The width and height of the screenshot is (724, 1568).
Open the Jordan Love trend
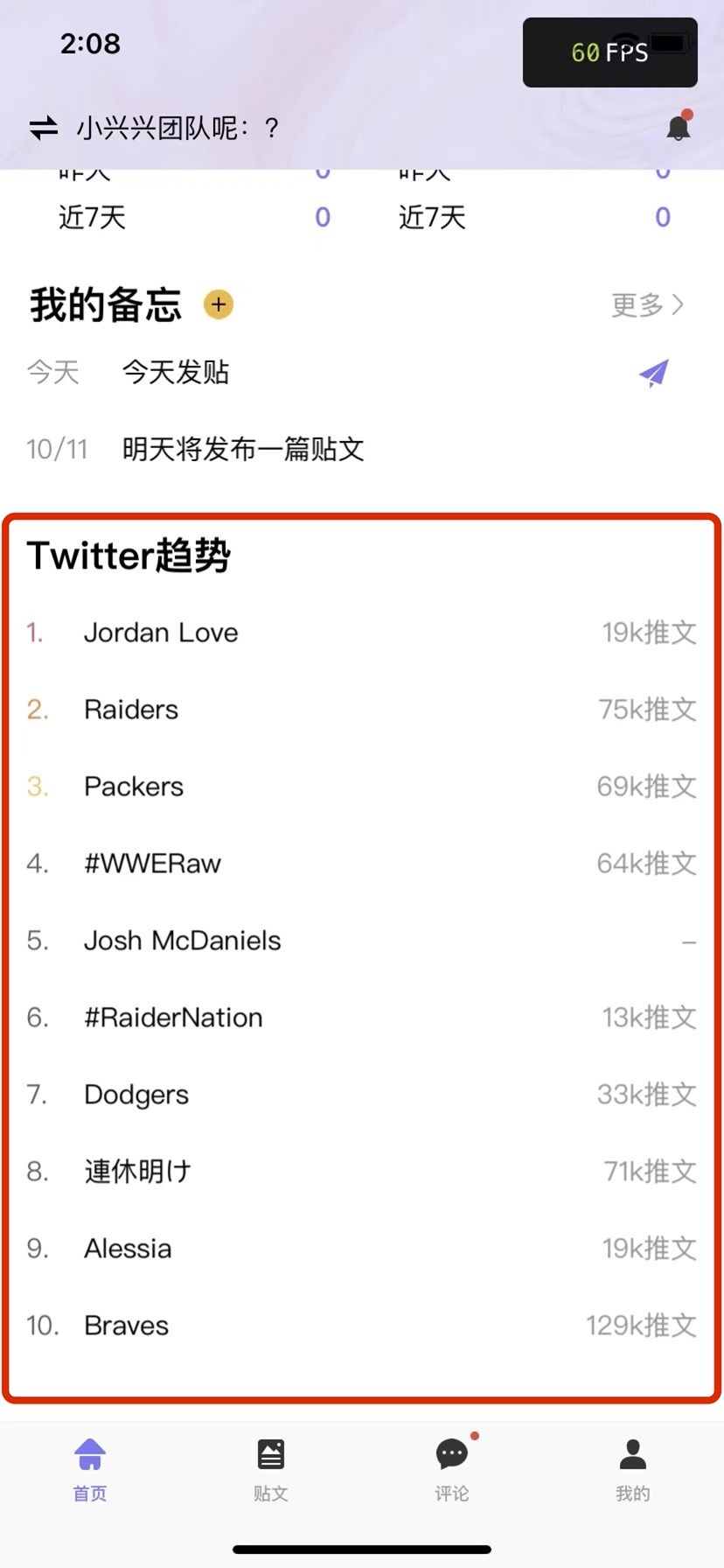pyautogui.click(x=362, y=633)
